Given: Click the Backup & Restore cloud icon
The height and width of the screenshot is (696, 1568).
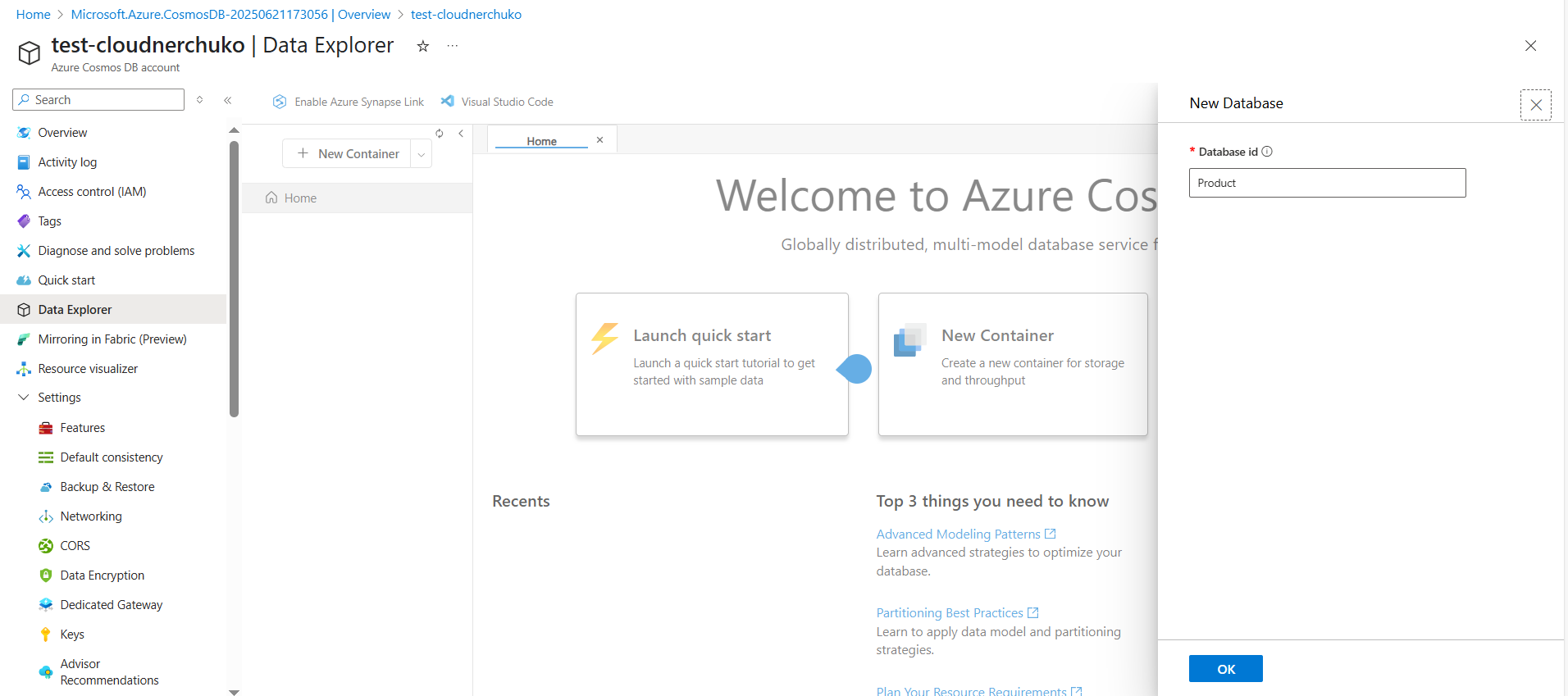Looking at the screenshot, I should click(46, 487).
